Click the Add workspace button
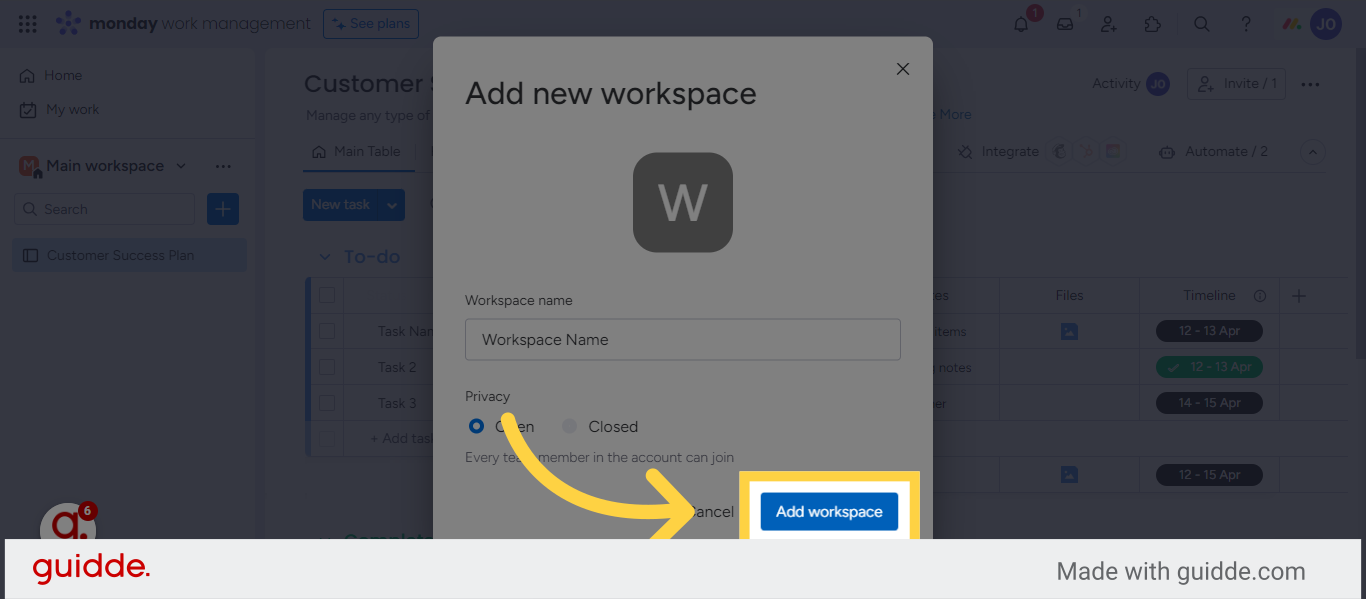The image size is (1366, 599). (x=828, y=511)
